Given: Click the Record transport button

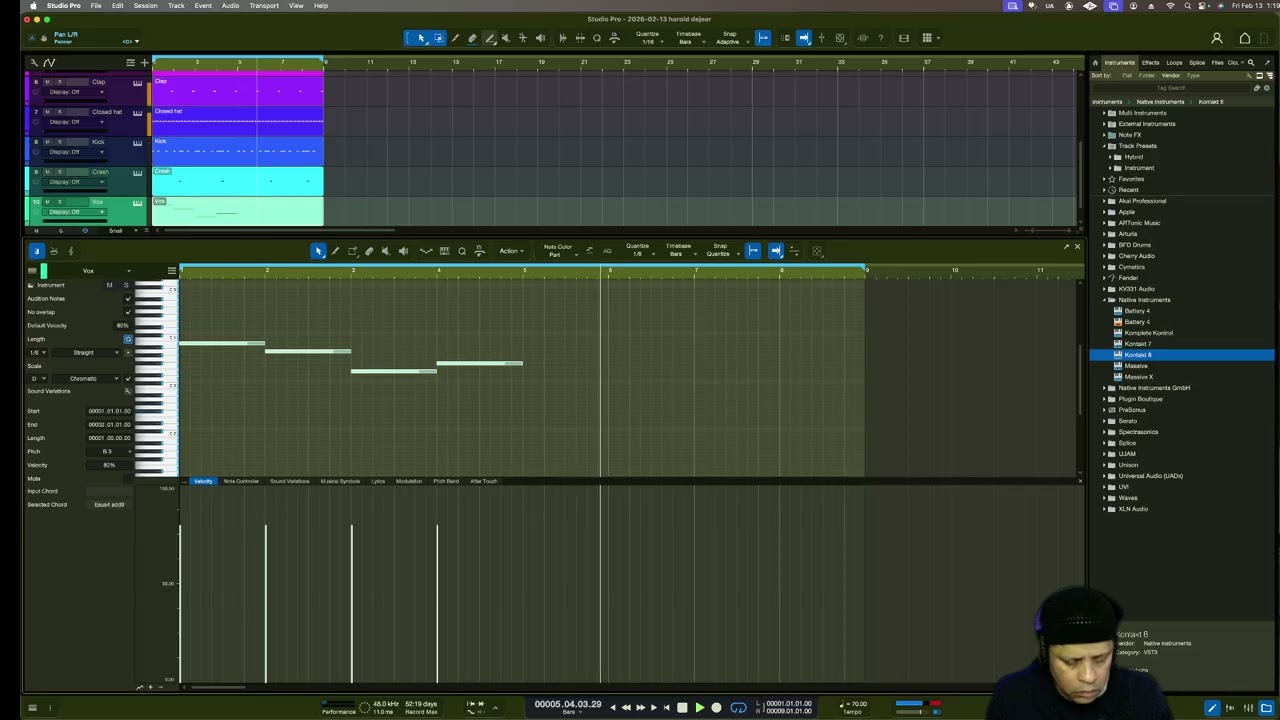Looking at the screenshot, I should pos(716,708).
